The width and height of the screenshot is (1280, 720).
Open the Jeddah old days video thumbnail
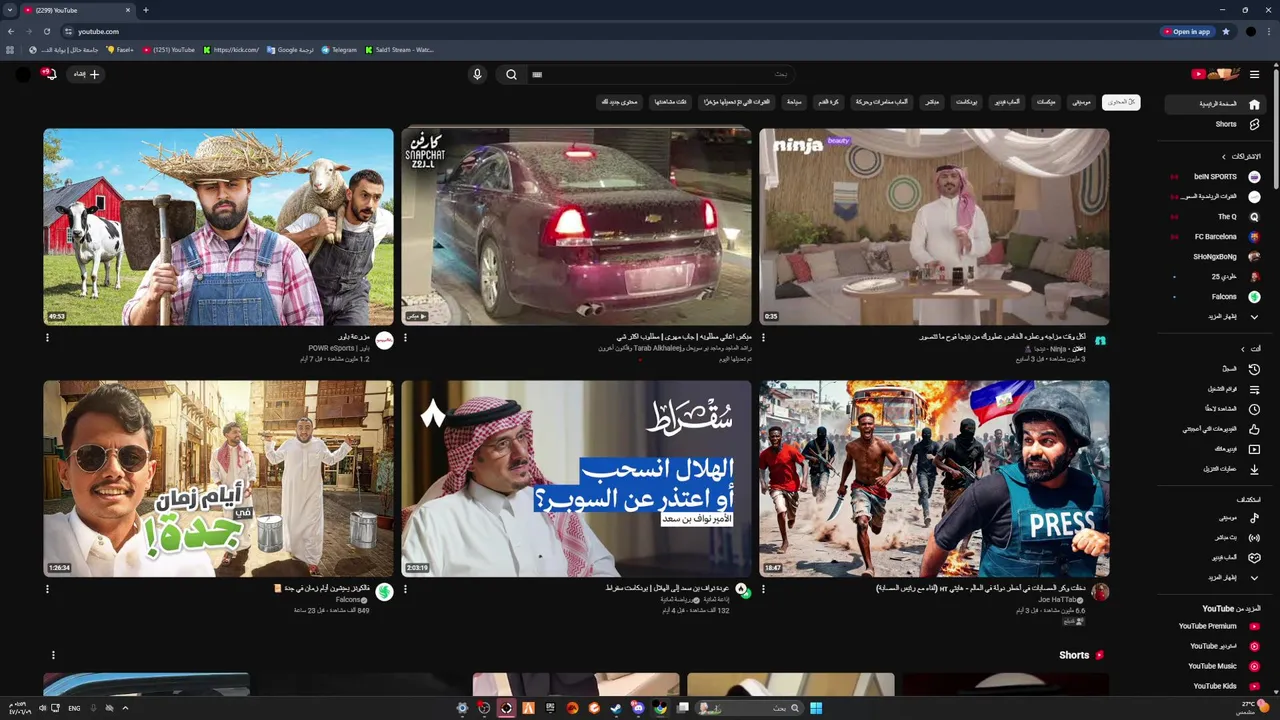[218, 478]
